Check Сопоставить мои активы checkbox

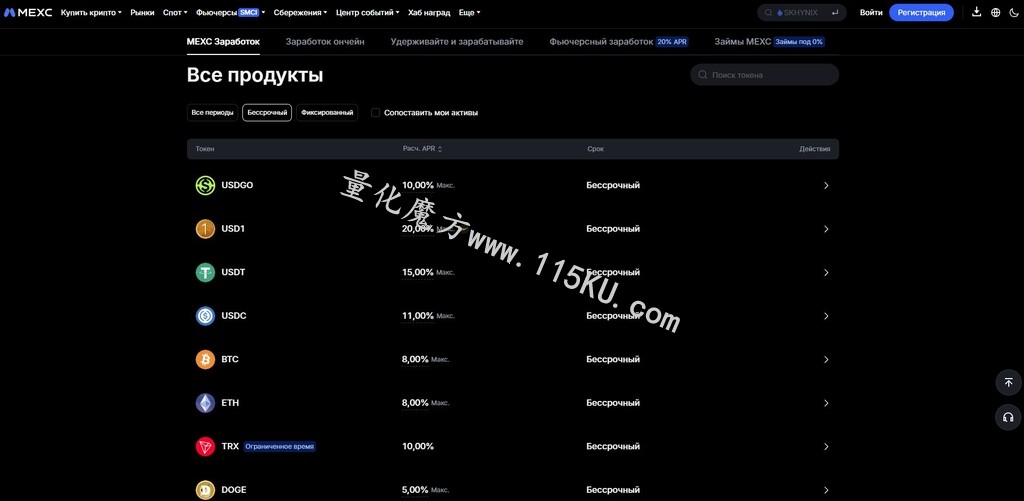tap(376, 112)
